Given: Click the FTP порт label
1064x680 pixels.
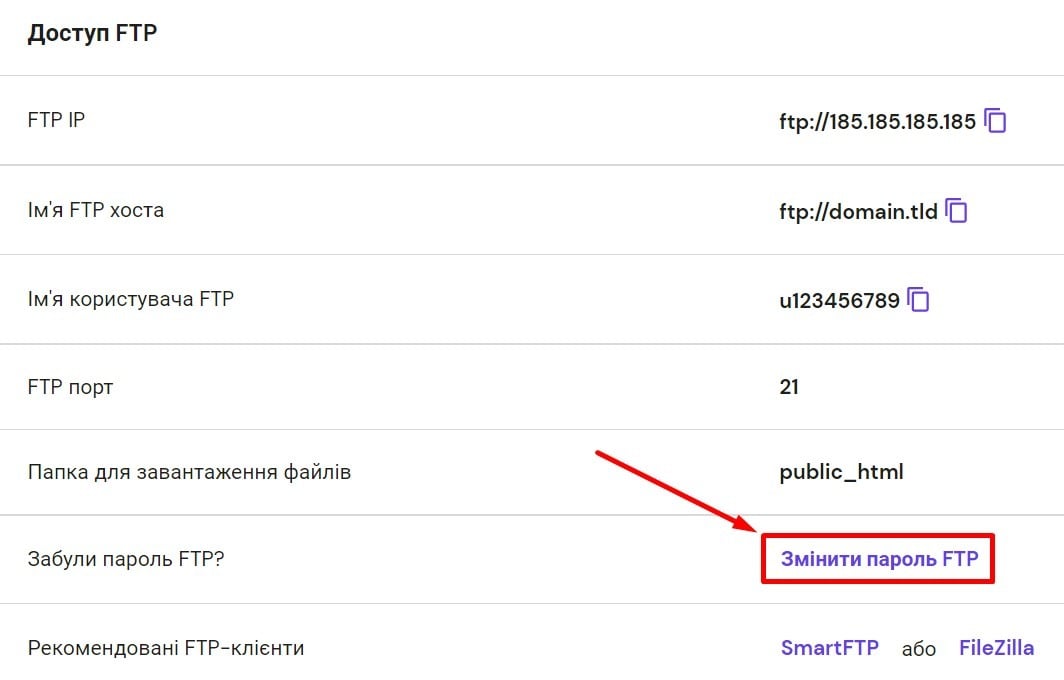Looking at the screenshot, I should [x=70, y=386].
